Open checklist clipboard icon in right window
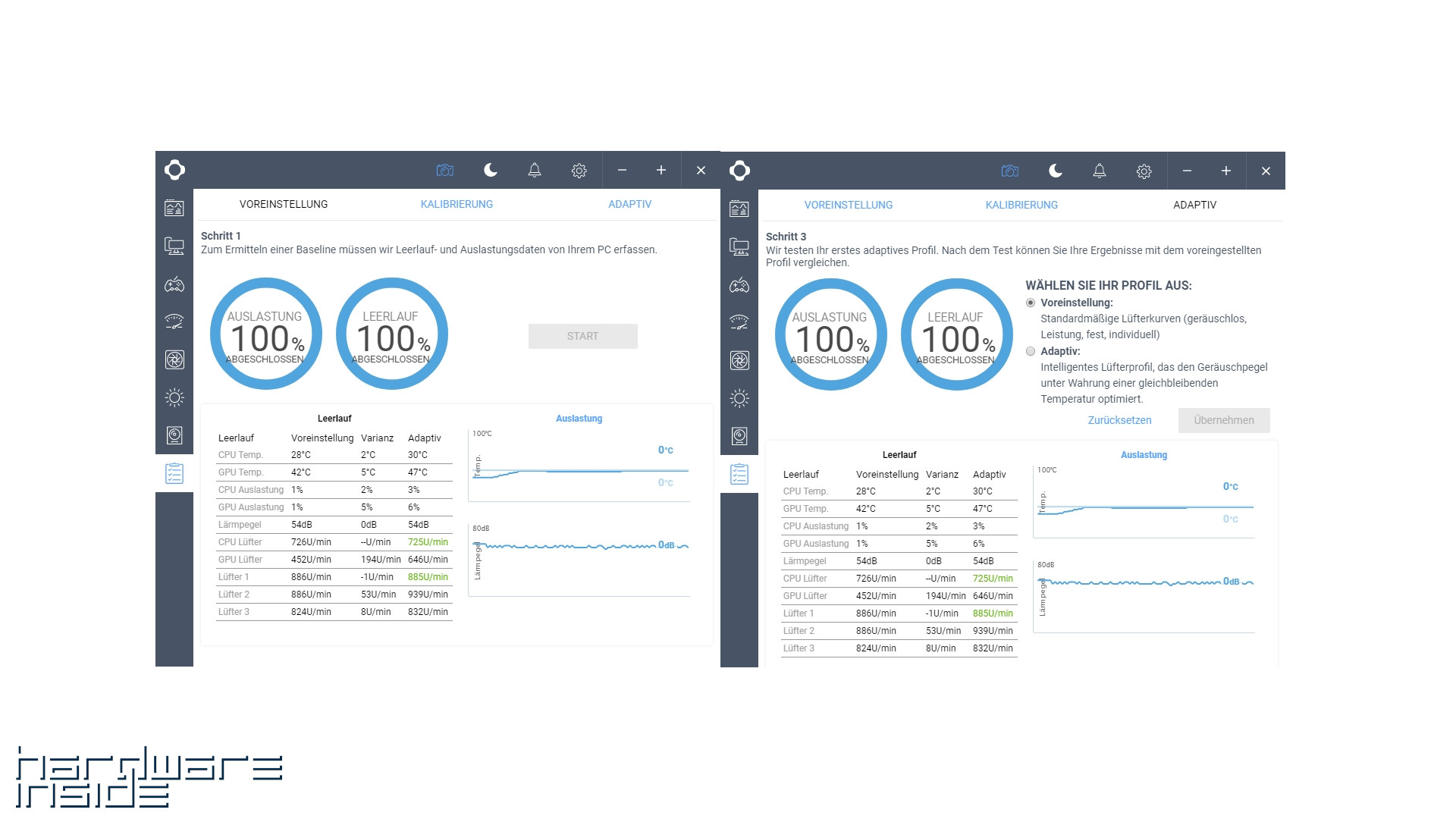Image resolution: width=1456 pixels, height=819 pixels. [x=739, y=474]
